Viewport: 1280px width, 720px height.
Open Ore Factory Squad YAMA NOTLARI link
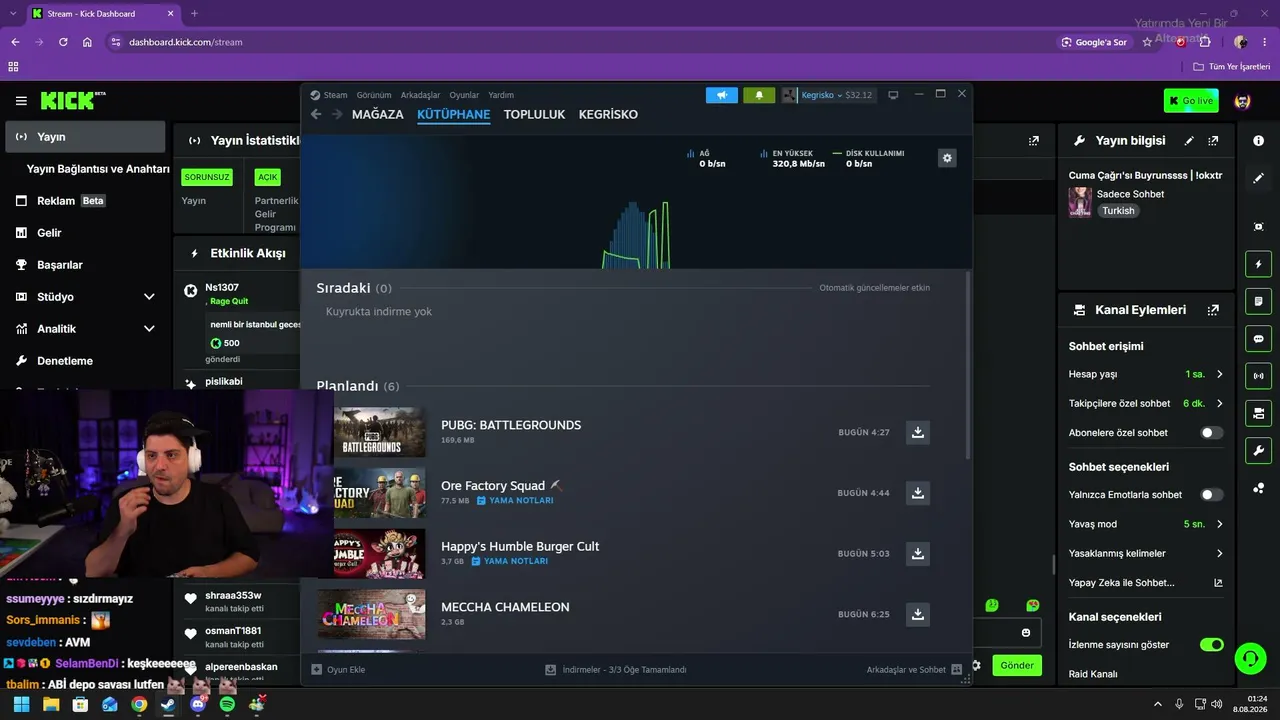point(515,501)
